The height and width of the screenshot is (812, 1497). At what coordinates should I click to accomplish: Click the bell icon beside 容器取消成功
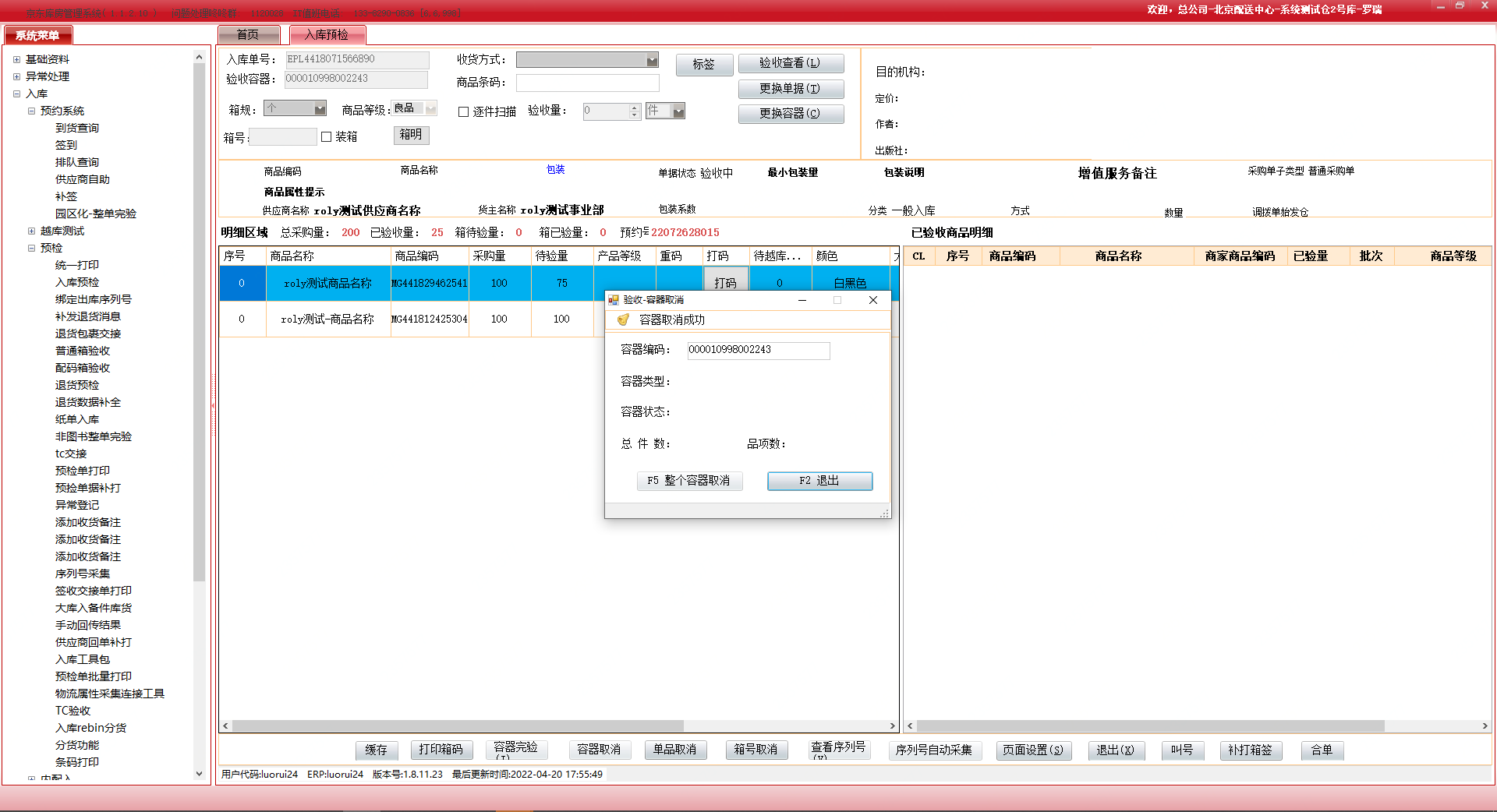tap(623, 320)
